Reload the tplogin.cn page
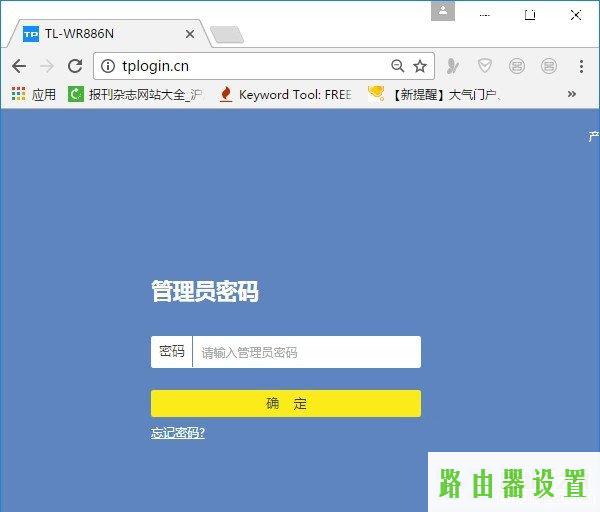The height and width of the screenshot is (512, 600). tap(75, 66)
